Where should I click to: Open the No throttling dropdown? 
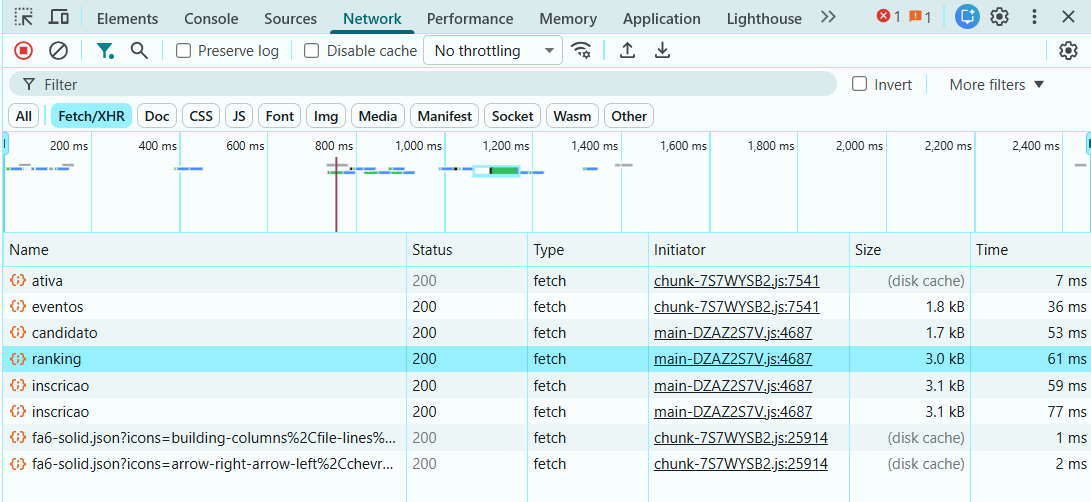pos(493,51)
